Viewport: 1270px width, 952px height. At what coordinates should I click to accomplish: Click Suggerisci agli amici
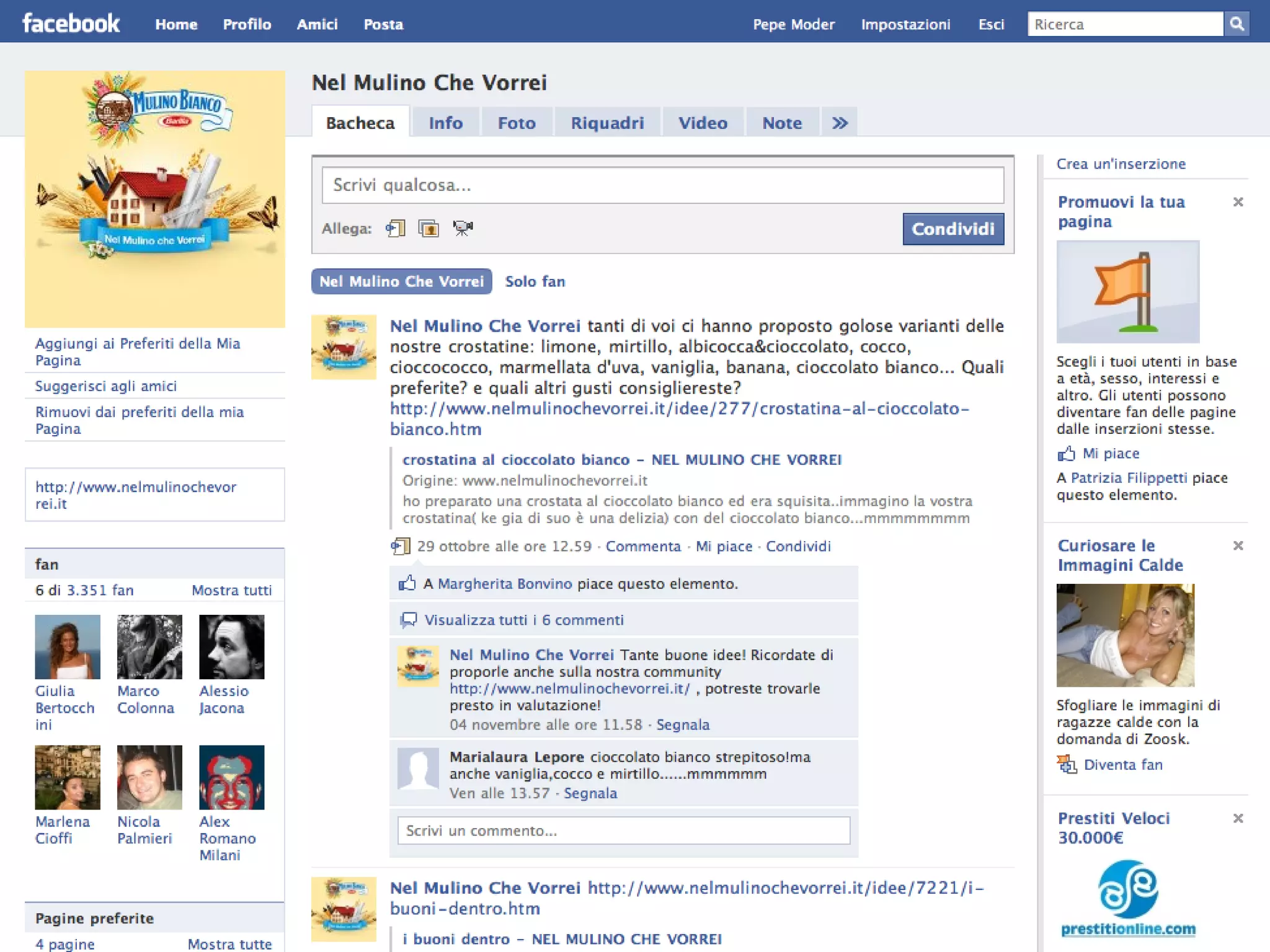click(106, 386)
